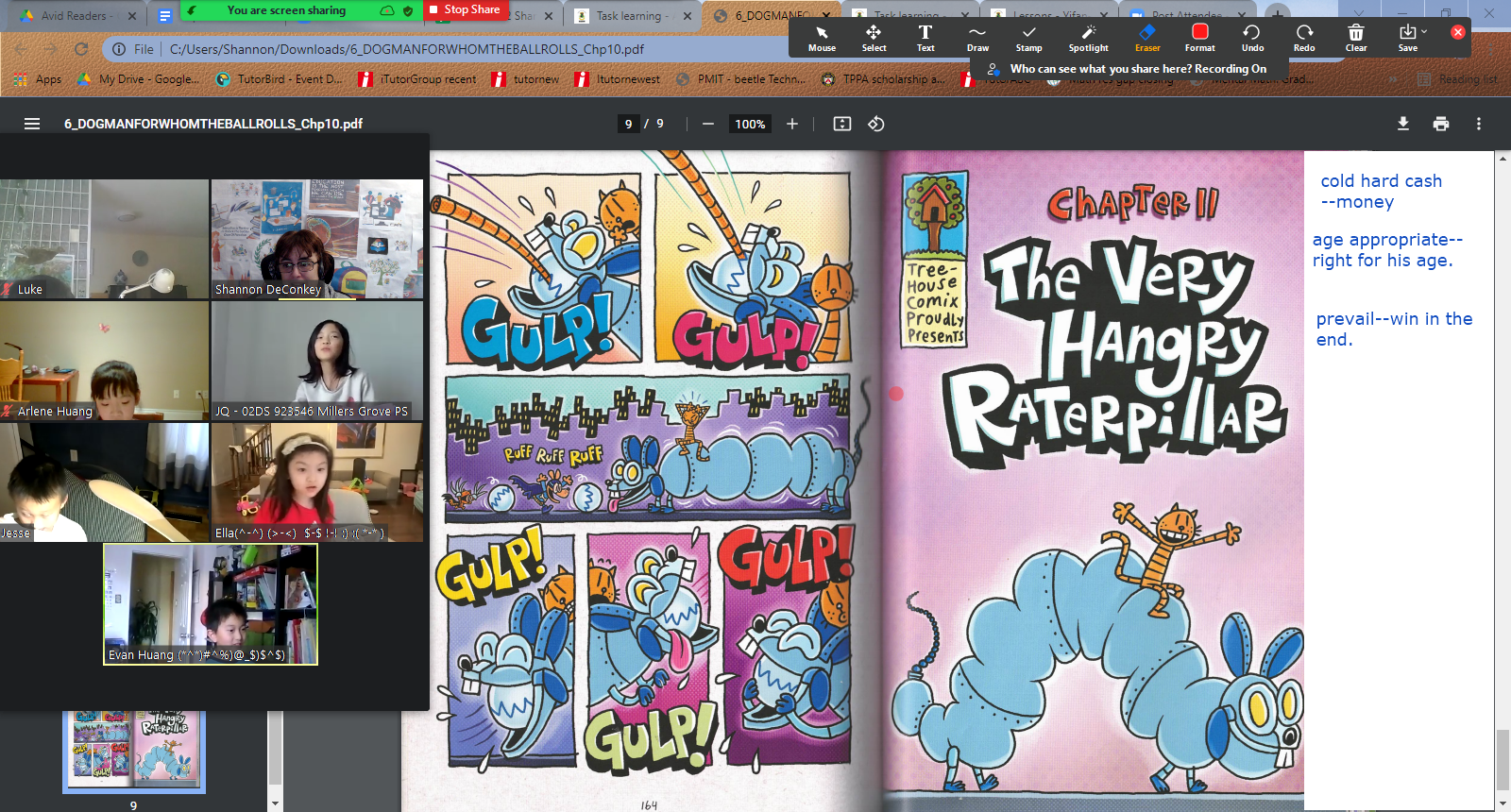1511x812 pixels.
Task: Rotate the PDF counterclockwise
Action: tap(876, 124)
